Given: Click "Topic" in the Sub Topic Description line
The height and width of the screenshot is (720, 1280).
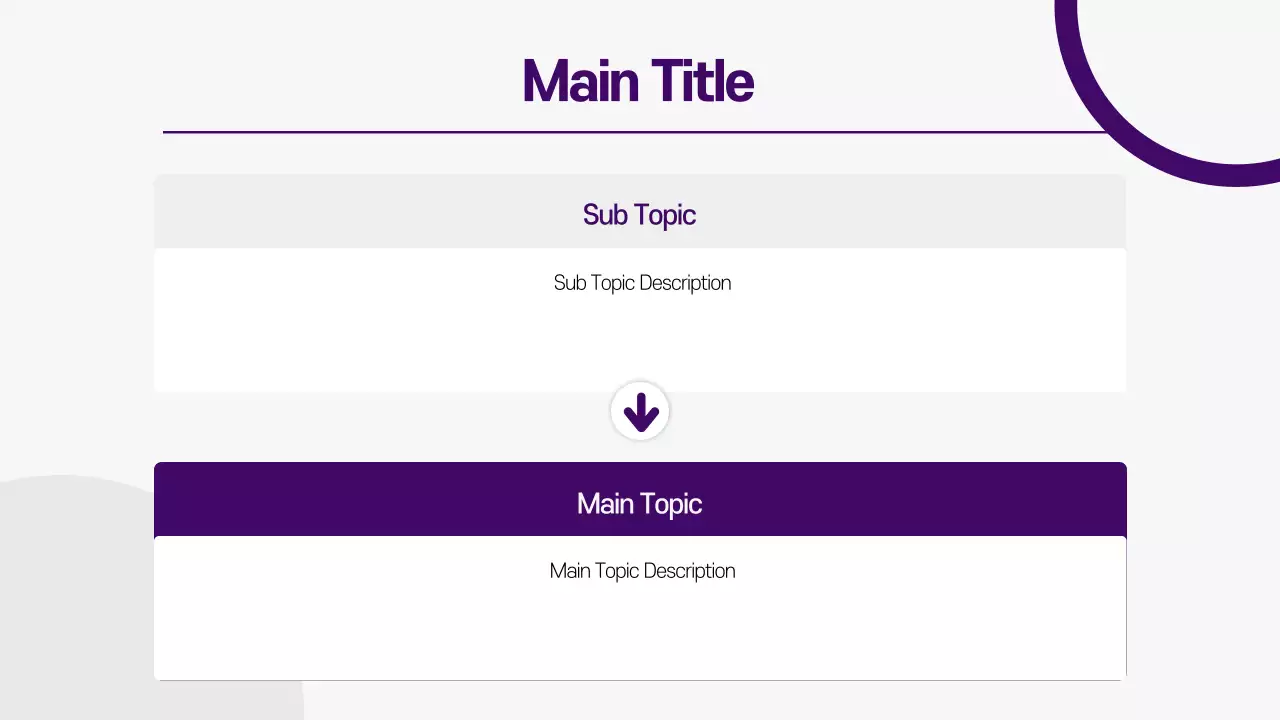Looking at the screenshot, I should (x=613, y=283).
